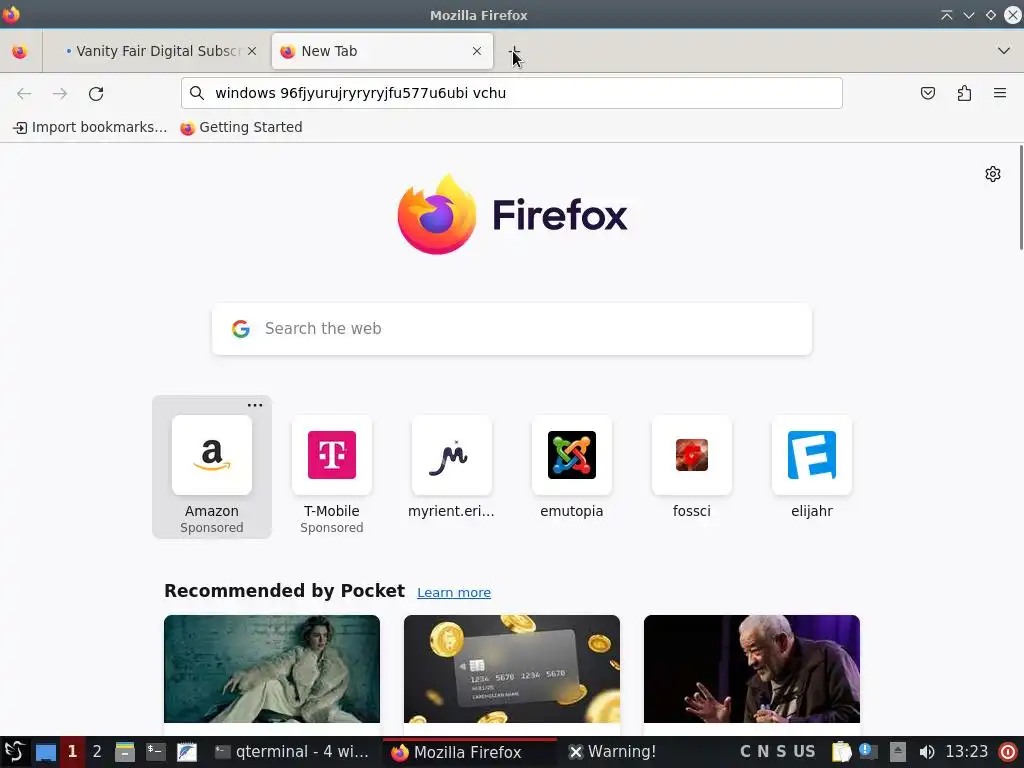This screenshot has height=768, width=1024.
Task: Open the Firefox application hamburger menu
Action: pos(1000,93)
